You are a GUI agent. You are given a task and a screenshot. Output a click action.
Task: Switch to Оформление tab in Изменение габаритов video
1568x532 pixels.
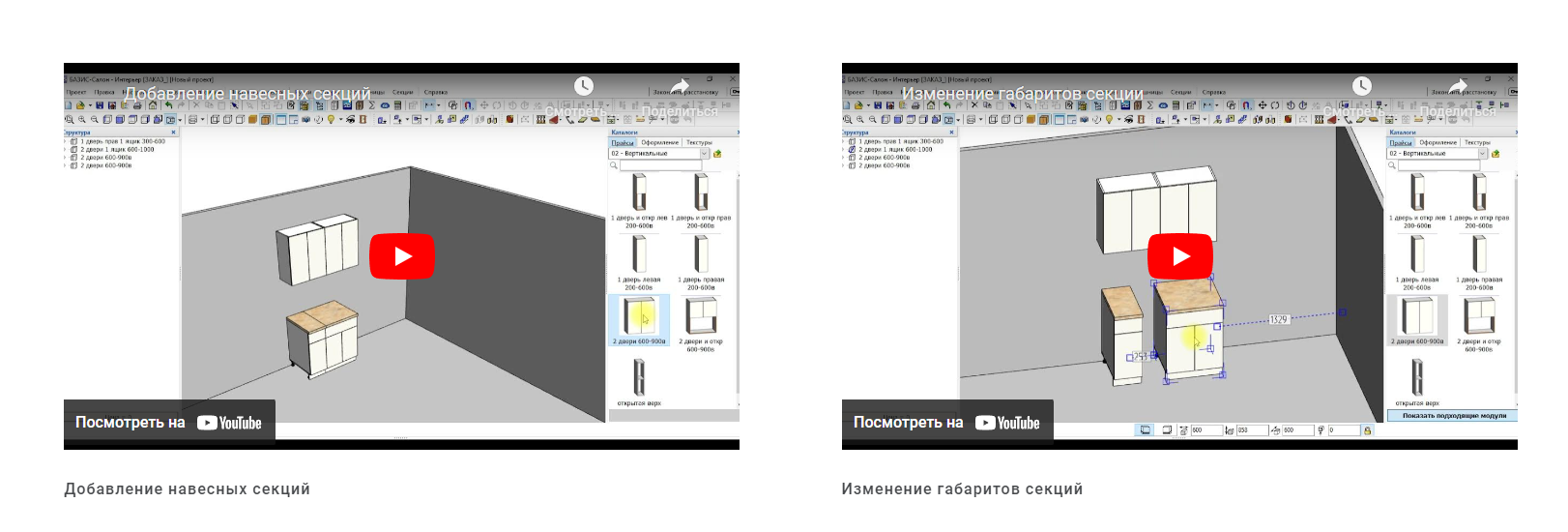coord(1437,142)
